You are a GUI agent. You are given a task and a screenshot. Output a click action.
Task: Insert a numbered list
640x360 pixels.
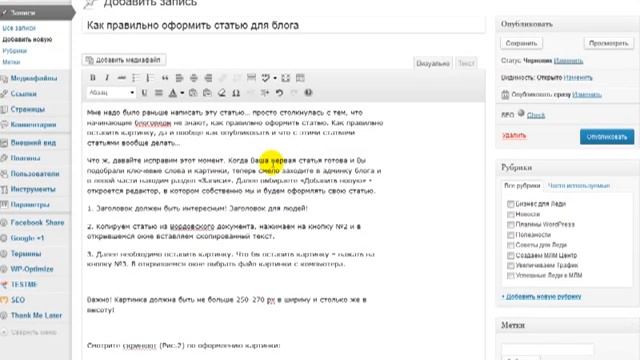150,78
